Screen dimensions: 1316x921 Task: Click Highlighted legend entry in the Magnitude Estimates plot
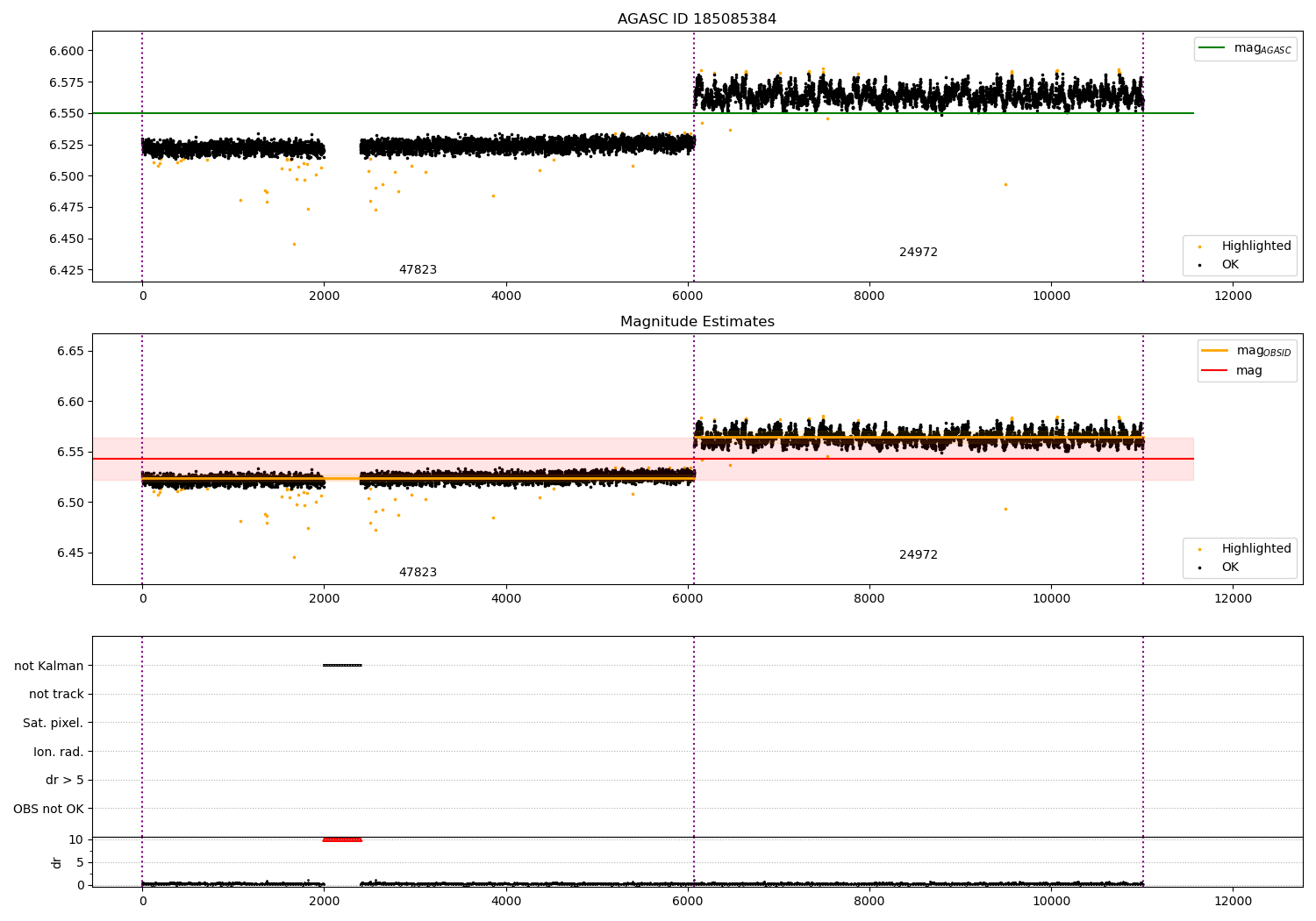(x=1255, y=548)
